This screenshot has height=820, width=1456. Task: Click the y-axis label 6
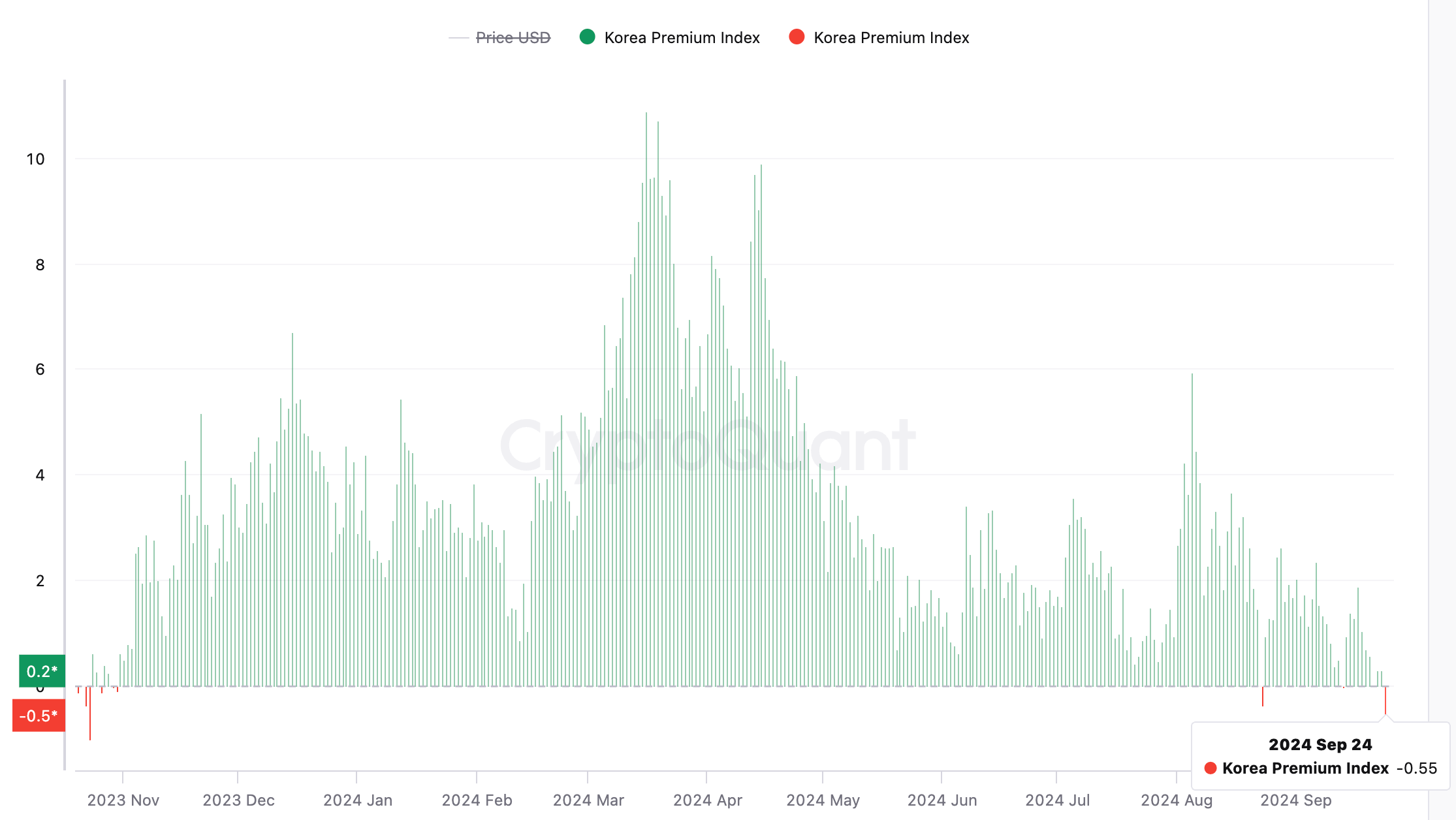40,370
